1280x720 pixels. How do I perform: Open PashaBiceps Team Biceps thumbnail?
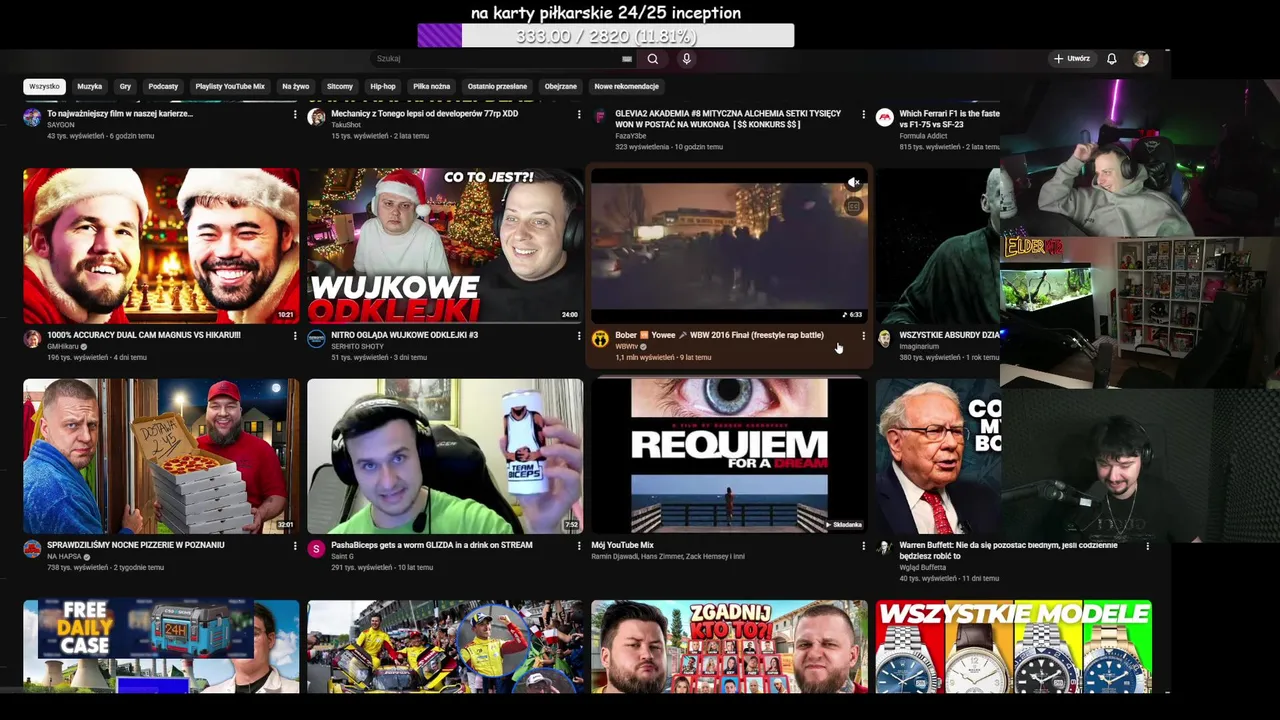coord(445,456)
